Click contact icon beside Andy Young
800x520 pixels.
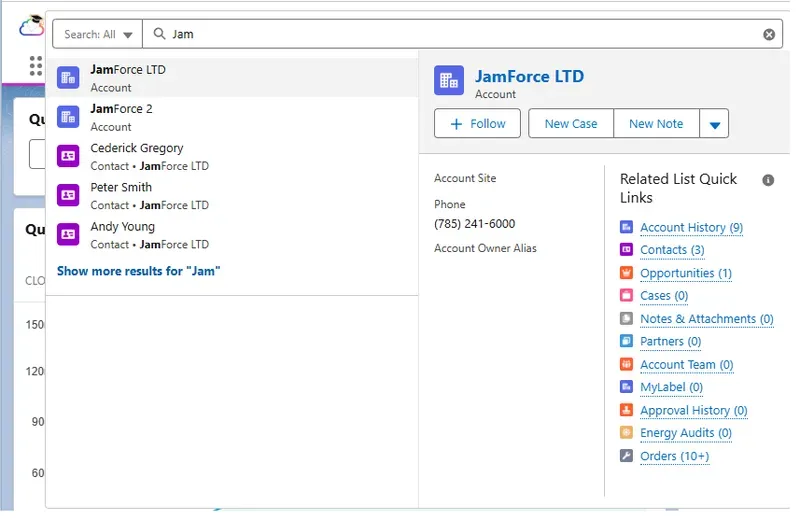tap(68, 235)
